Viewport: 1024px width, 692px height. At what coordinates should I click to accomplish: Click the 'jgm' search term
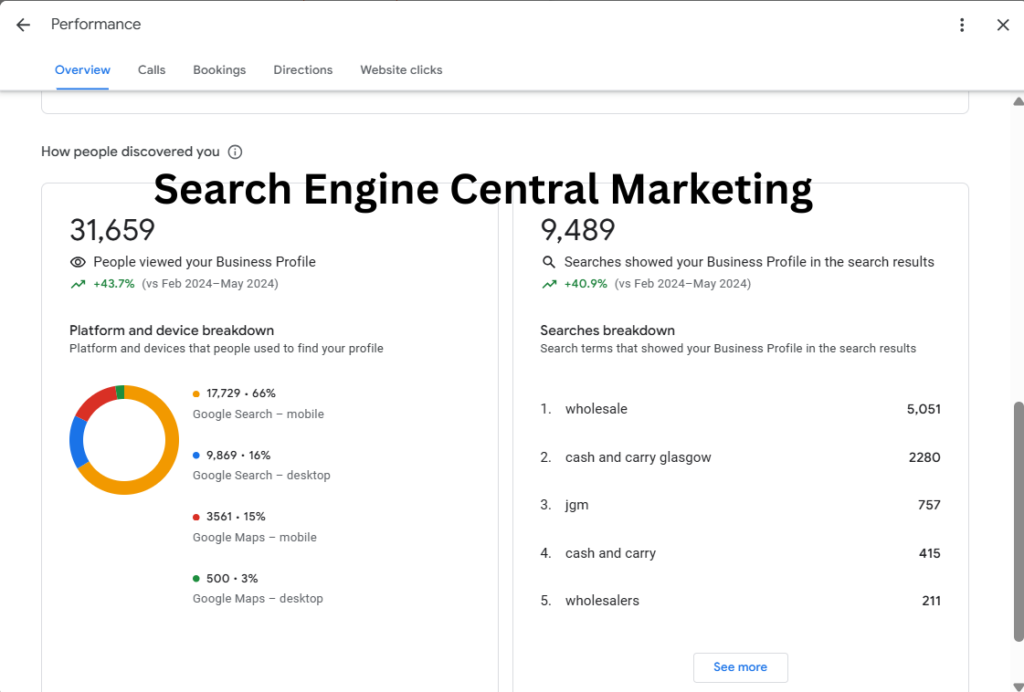[577, 505]
